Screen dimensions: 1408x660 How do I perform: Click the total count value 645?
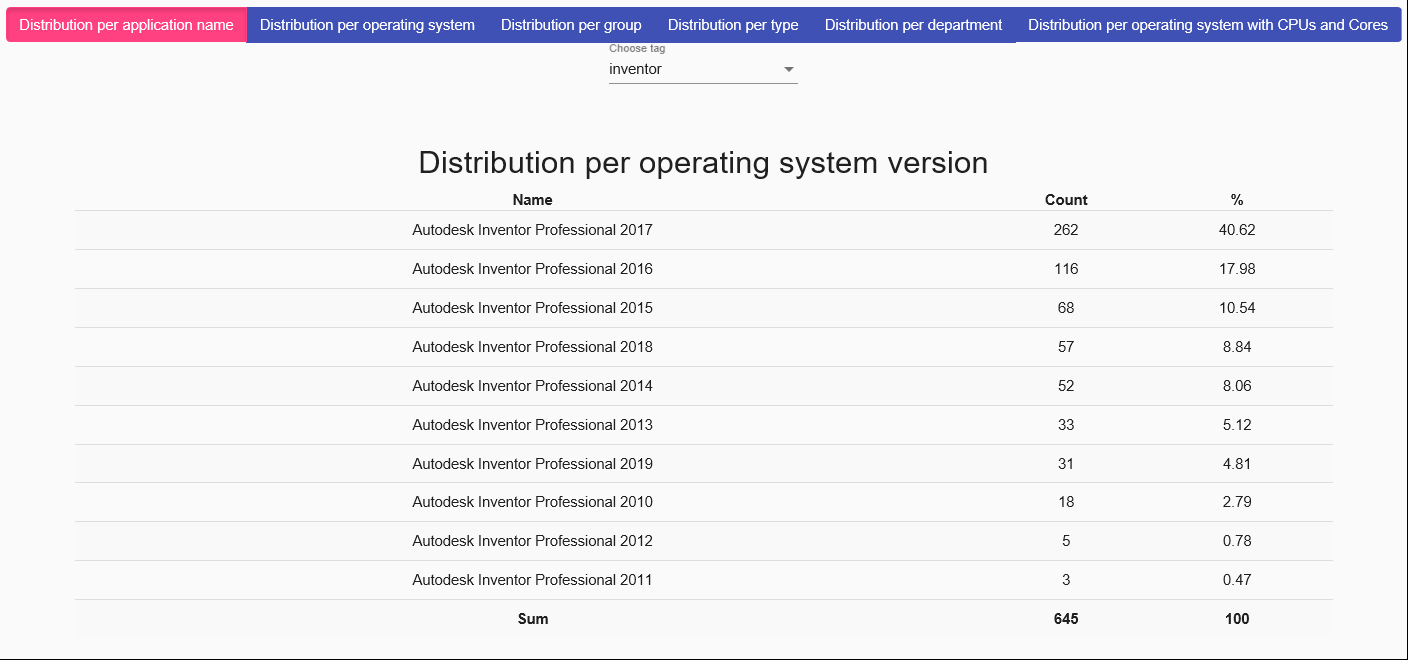(x=1066, y=619)
